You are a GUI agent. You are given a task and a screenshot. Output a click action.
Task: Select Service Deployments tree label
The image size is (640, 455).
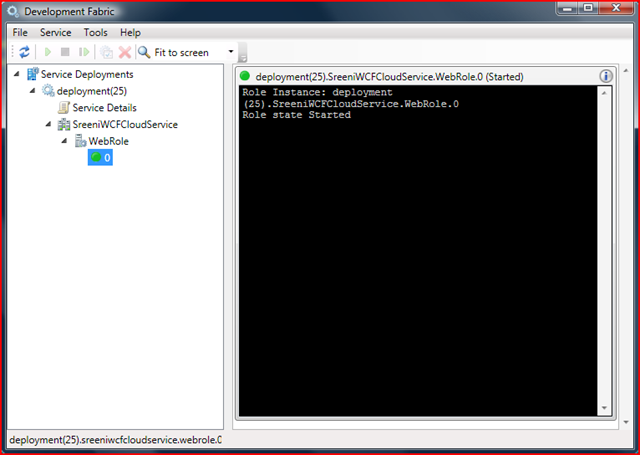pyautogui.click(x=87, y=74)
